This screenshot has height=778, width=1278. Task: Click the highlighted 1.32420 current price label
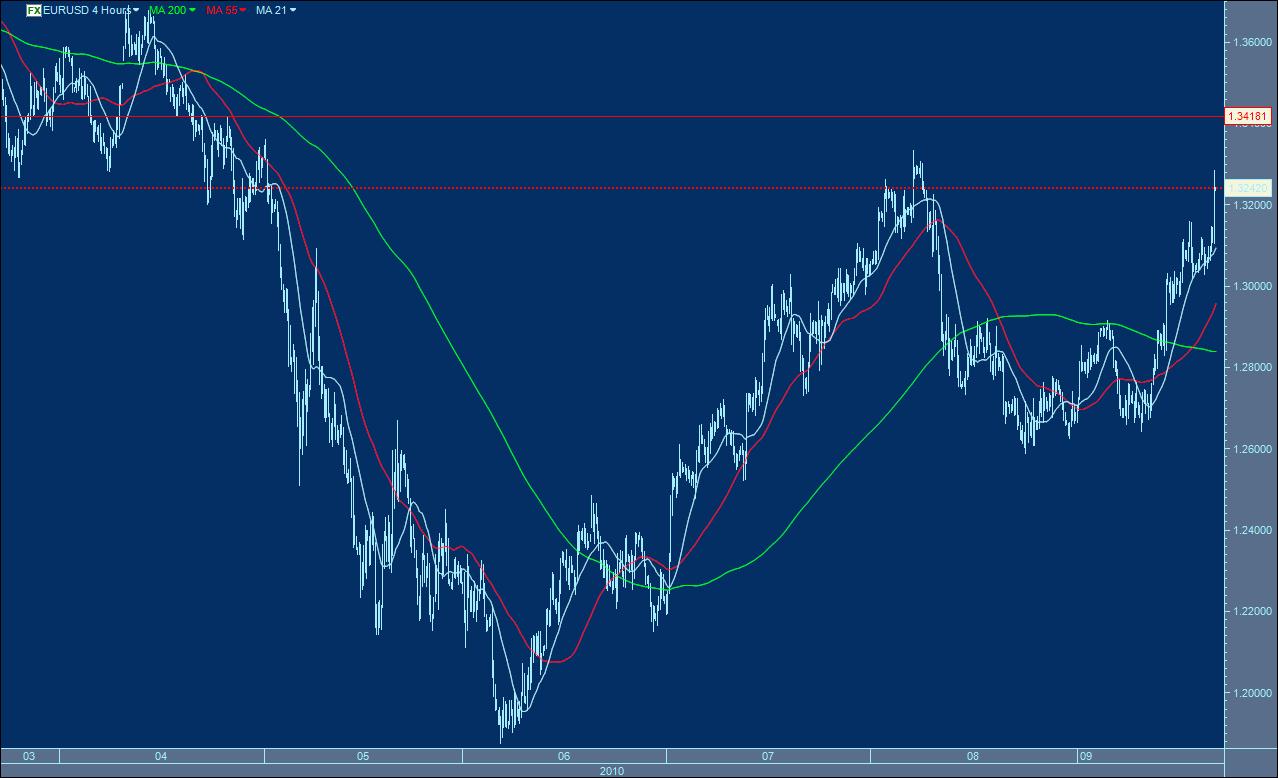tap(1249, 187)
